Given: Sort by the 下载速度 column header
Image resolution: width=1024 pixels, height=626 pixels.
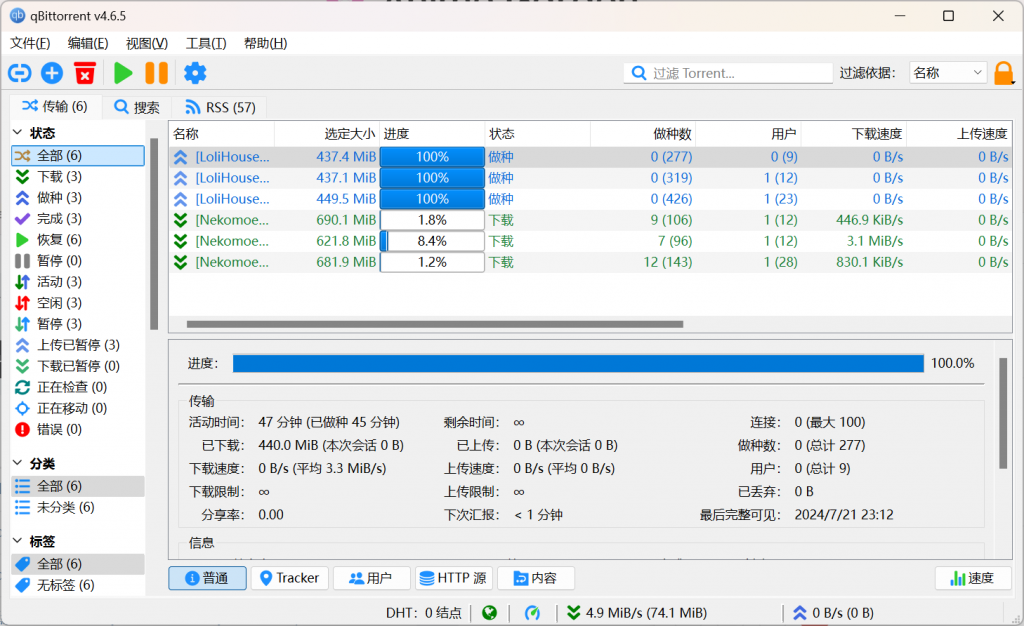Looking at the screenshot, I should click(854, 134).
